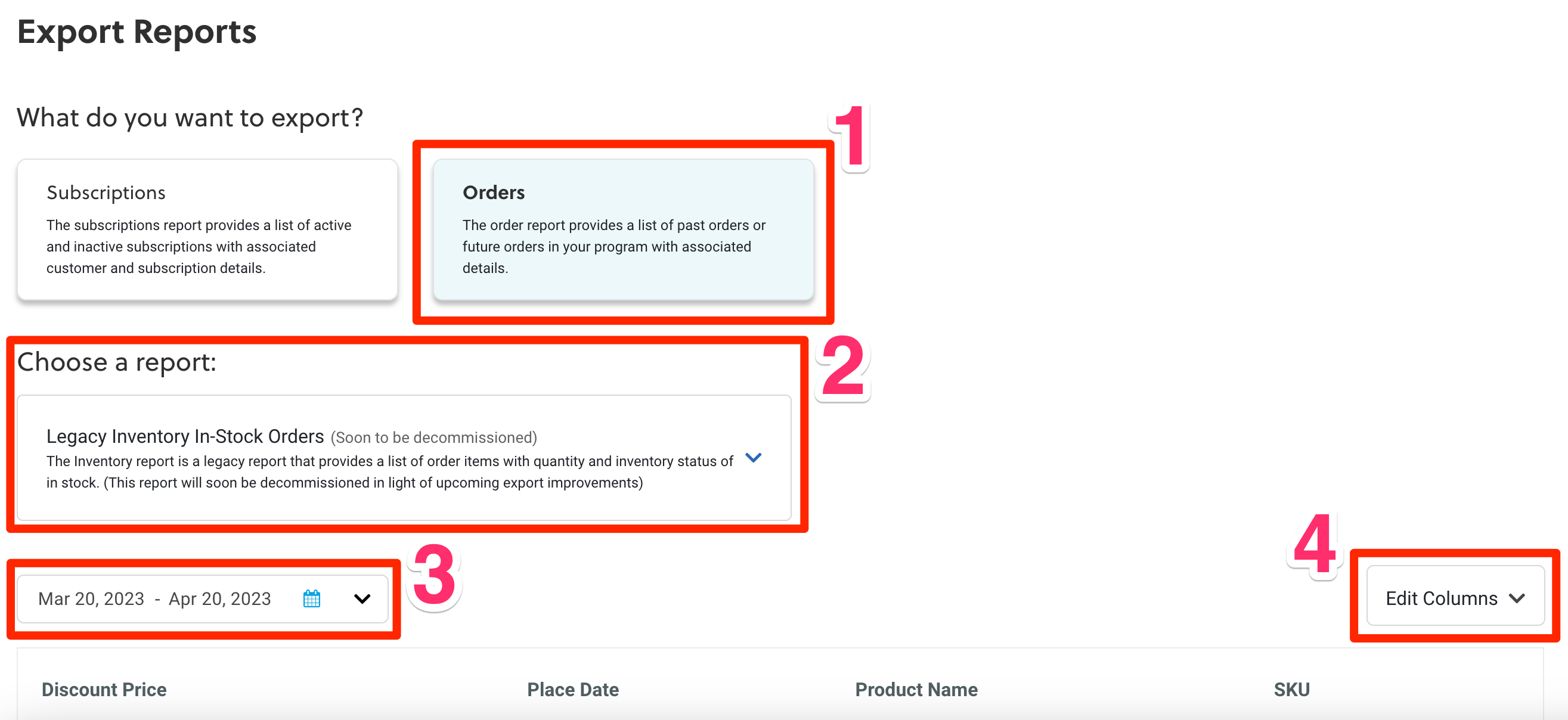
Task: Click the Orders card description text
Action: pos(613,247)
